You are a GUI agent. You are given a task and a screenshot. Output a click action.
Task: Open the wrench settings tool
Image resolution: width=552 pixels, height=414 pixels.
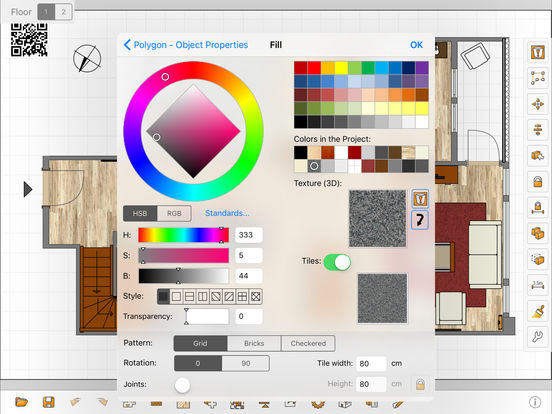point(538,337)
